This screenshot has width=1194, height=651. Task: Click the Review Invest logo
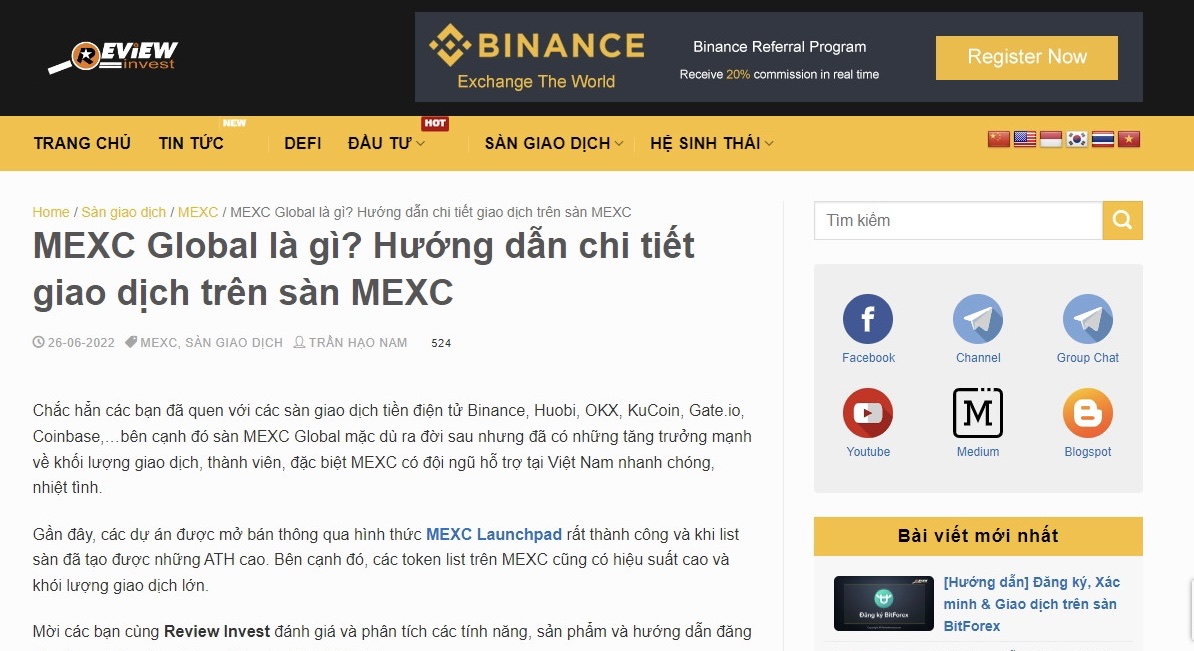click(113, 56)
